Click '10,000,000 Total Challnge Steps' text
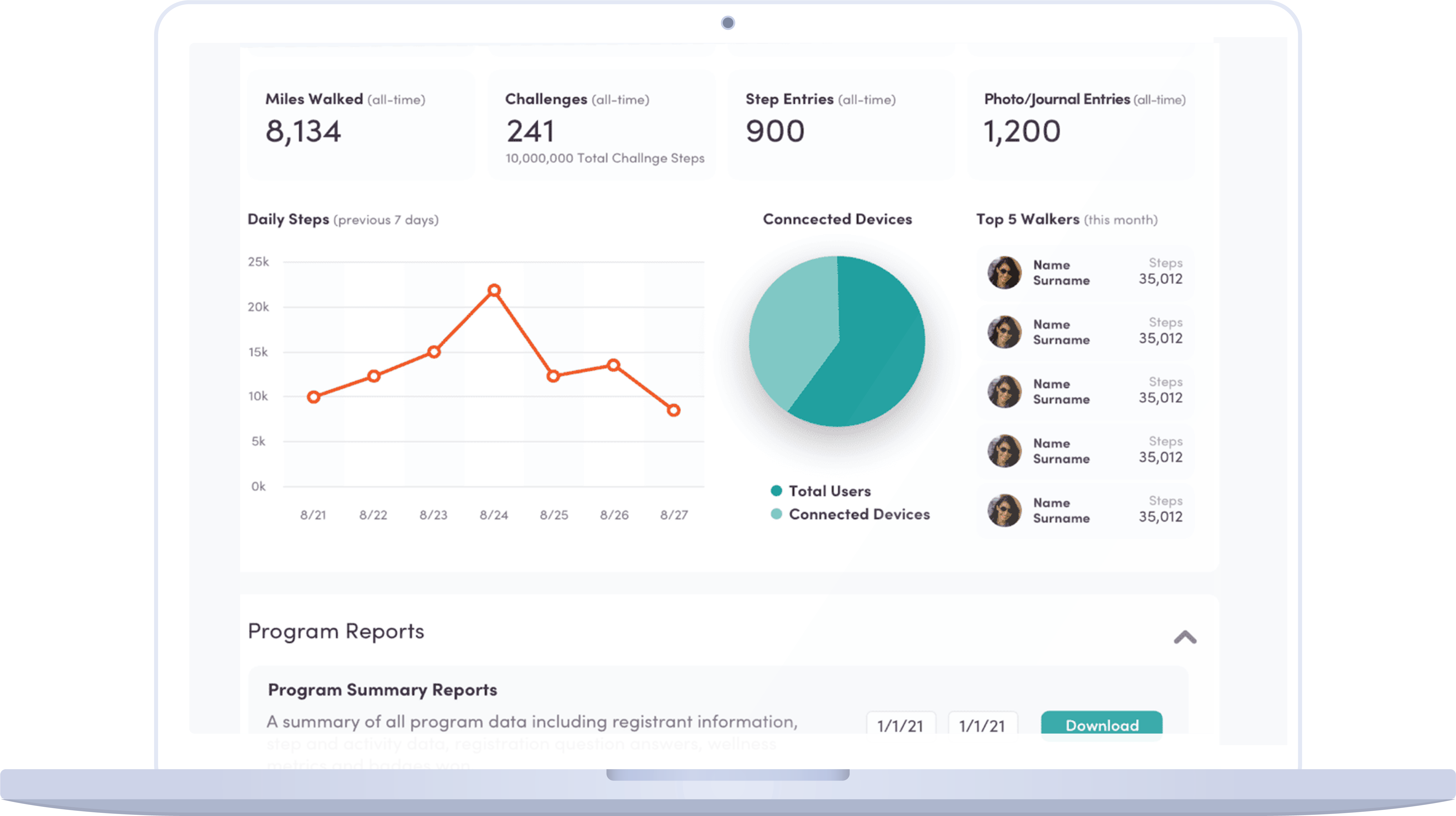1456x816 pixels. coord(605,158)
